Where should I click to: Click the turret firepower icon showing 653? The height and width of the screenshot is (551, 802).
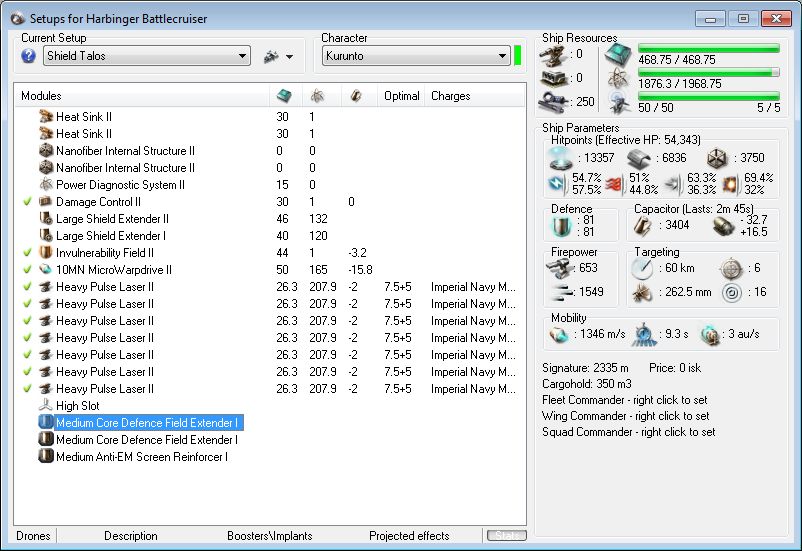tap(560, 268)
